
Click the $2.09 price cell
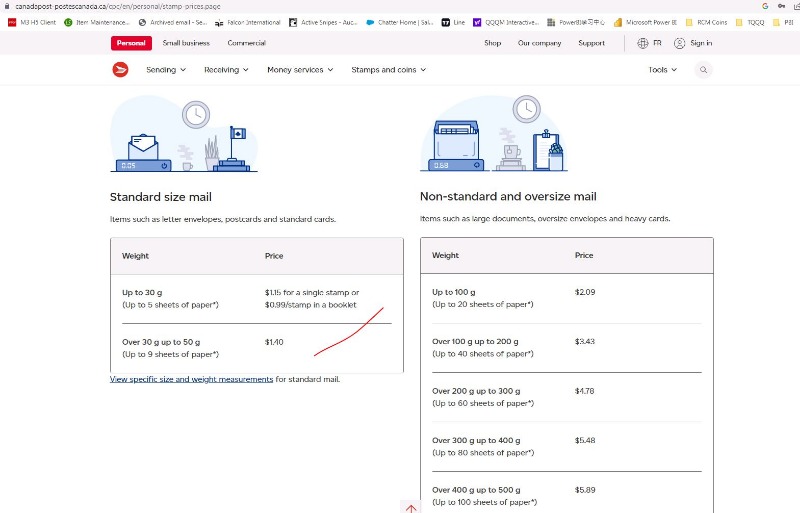click(x=585, y=292)
